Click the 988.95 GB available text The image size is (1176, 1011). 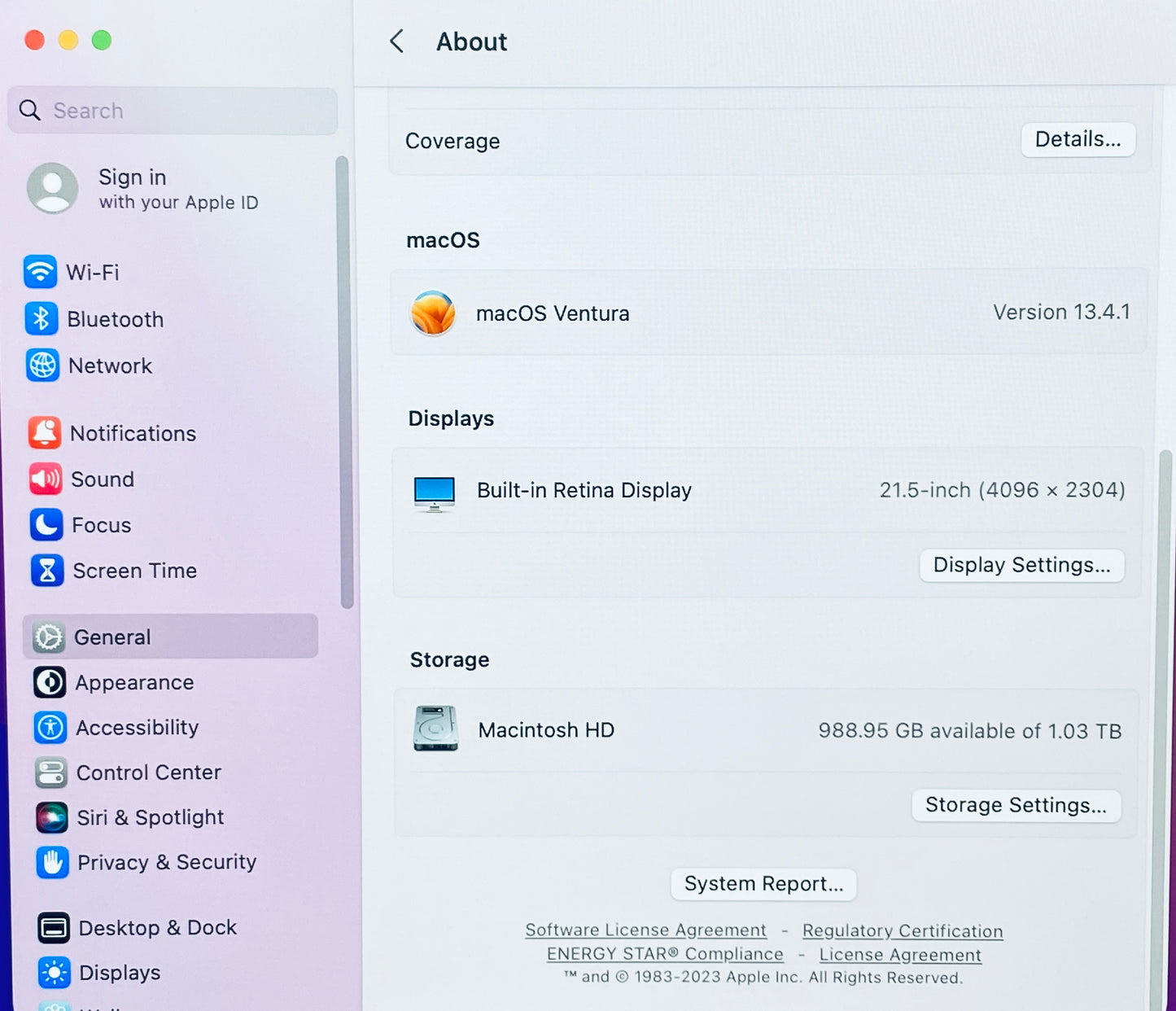970,731
